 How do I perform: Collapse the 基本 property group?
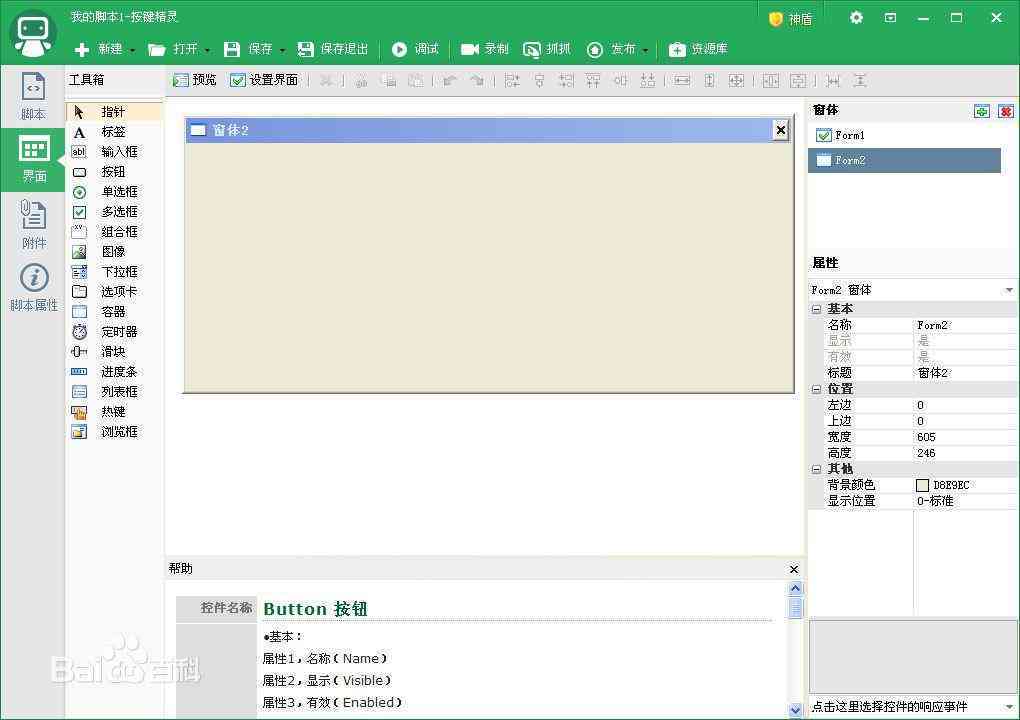click(816, 309)
